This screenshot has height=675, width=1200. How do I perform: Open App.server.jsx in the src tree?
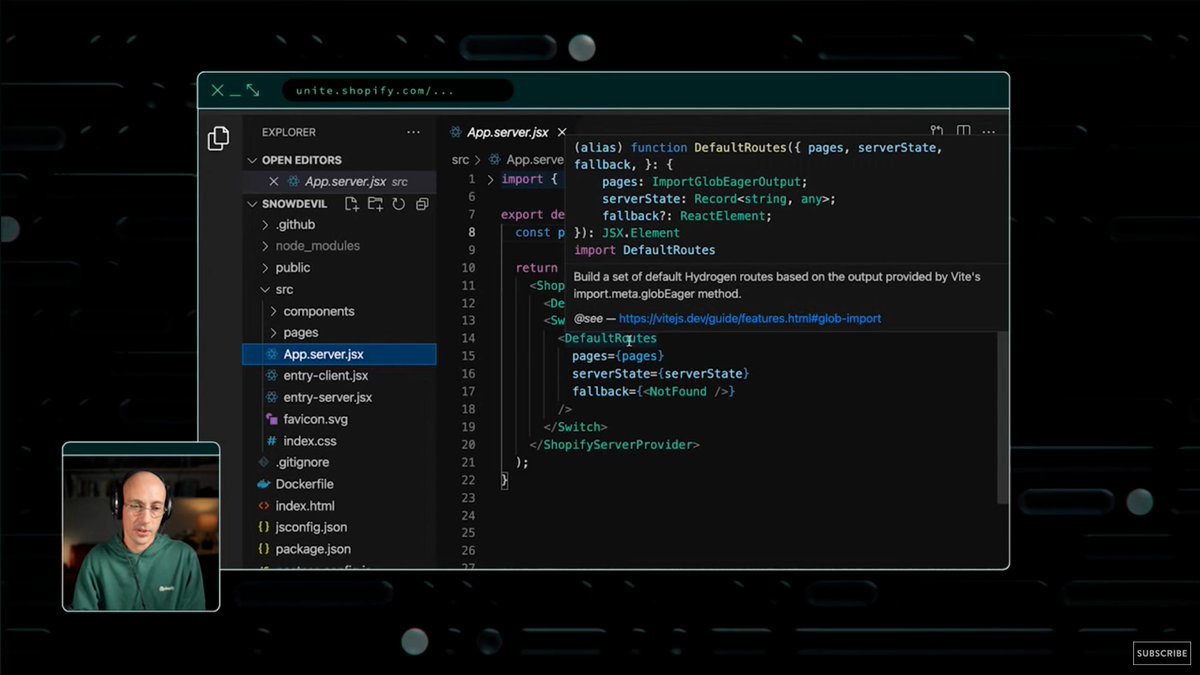(x=339, y=354)
